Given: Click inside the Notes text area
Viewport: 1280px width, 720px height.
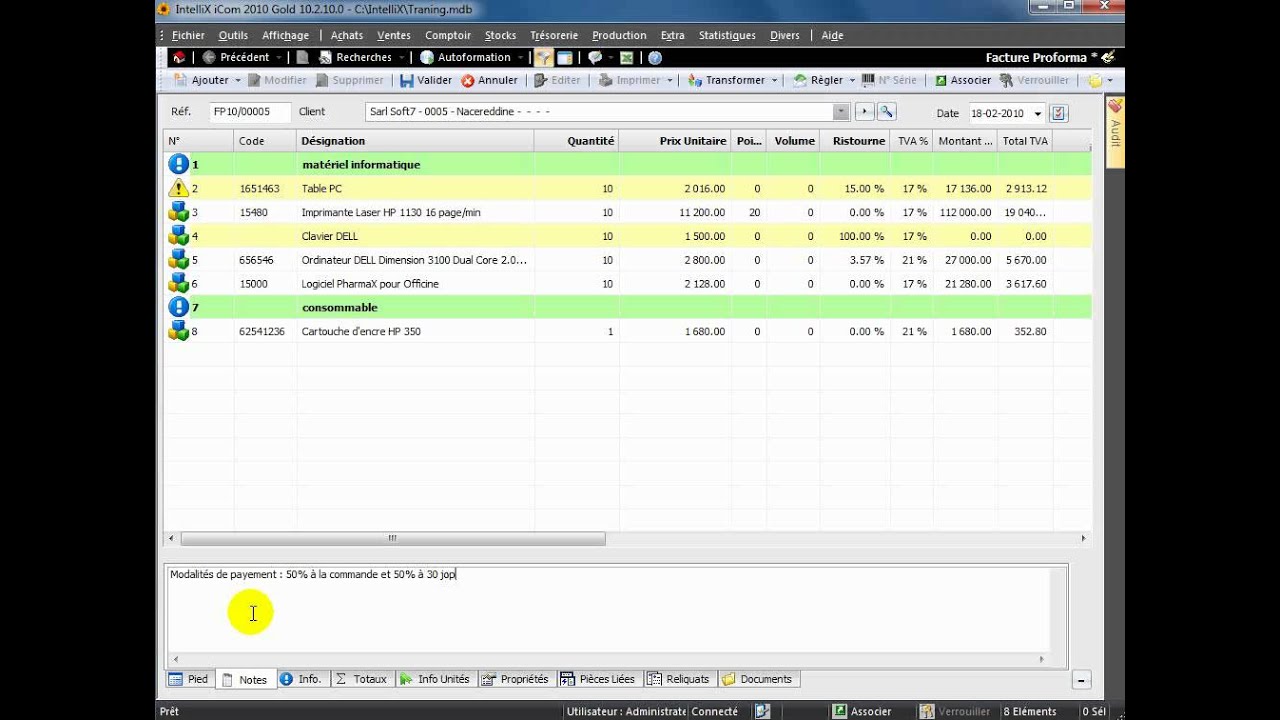Looking at the screenshot, I should tap(608, 610).
